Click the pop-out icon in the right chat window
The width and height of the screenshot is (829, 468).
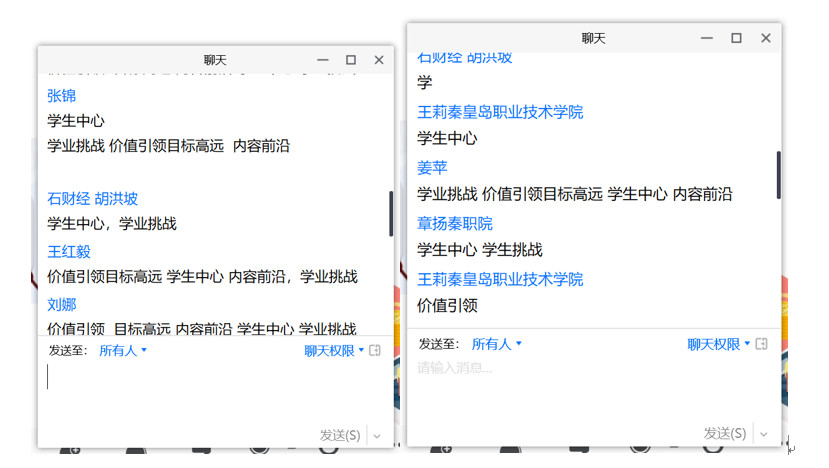tap(761, 344)
